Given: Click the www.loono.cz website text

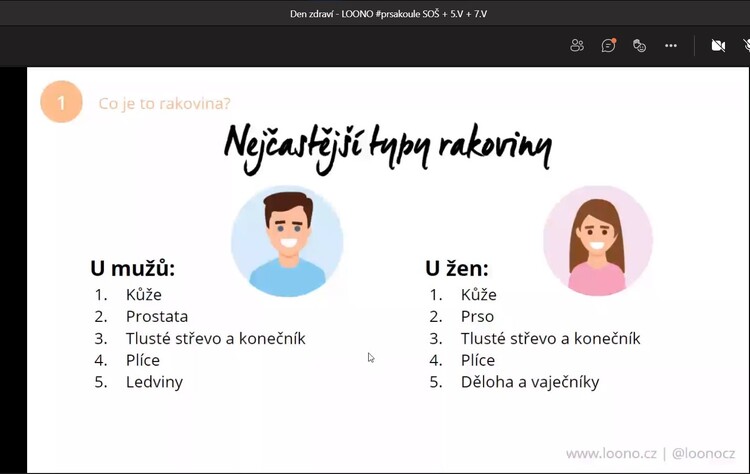Looking at the screenshot, I should (611, 453).
